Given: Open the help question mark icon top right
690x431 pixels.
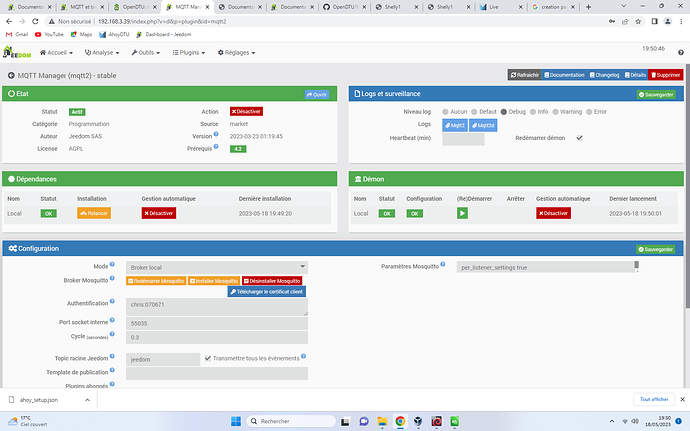Looking at the screenshot, I should point(681,52).
